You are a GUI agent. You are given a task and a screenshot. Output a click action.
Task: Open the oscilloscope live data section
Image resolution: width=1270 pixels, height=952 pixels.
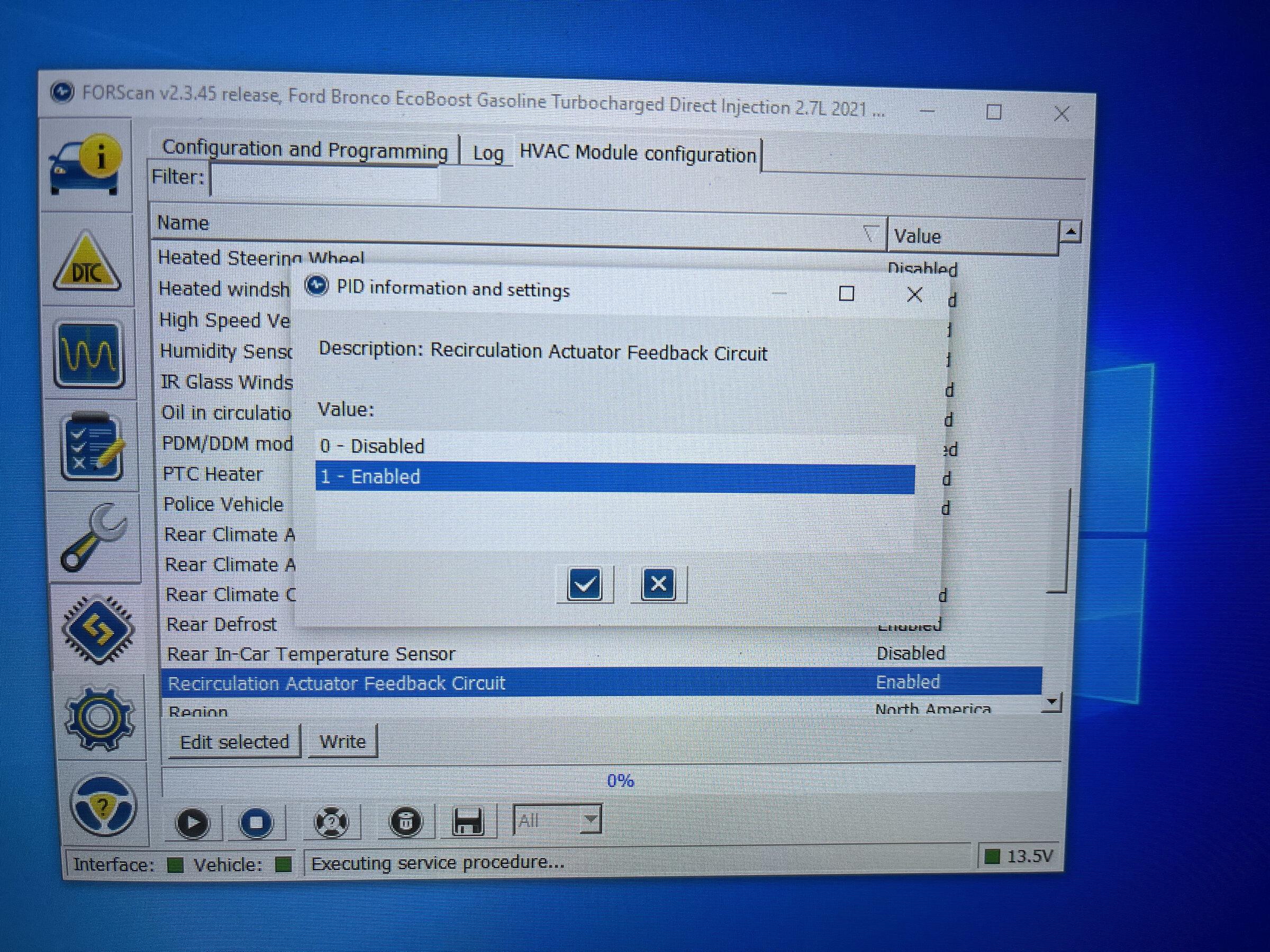click(89, 355)
